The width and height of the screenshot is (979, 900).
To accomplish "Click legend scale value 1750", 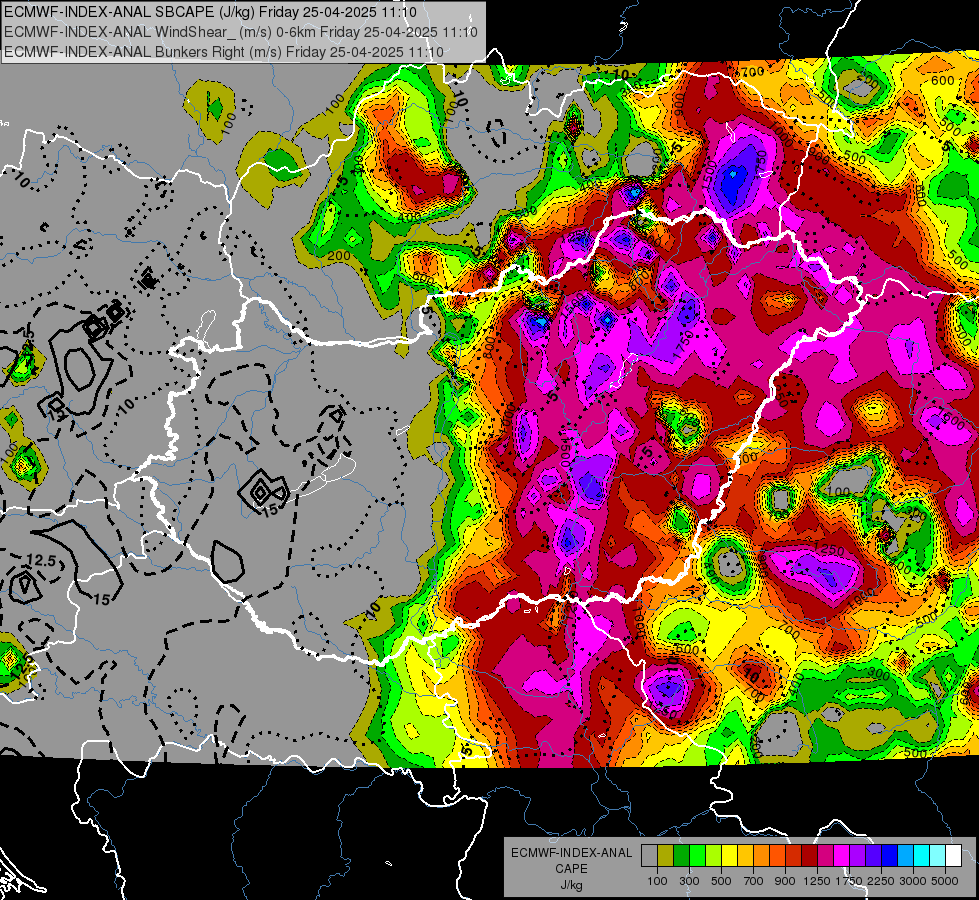I will coord(849,881).
